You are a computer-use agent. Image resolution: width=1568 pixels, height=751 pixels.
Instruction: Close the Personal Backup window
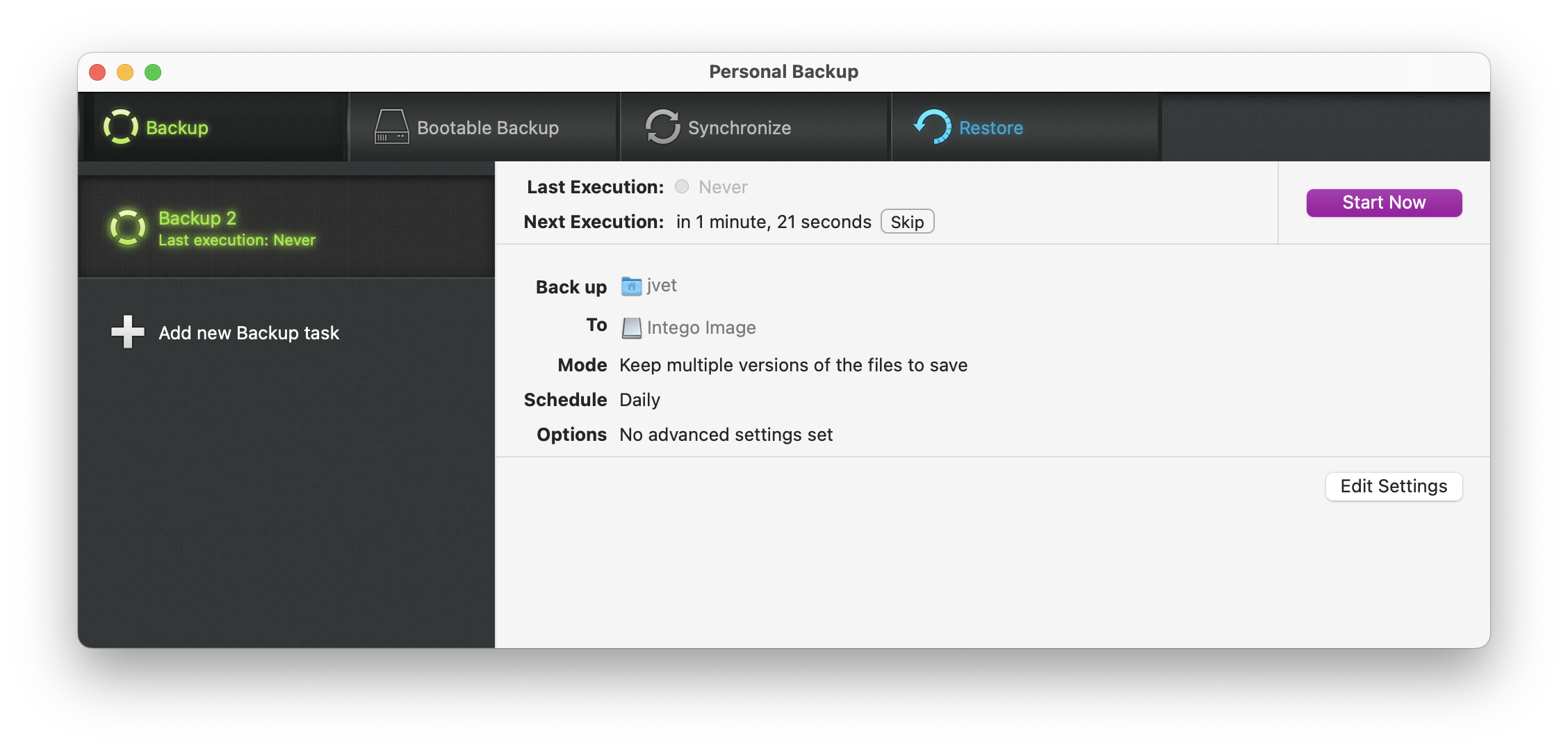pyautogui.click(x=97, y=72)
